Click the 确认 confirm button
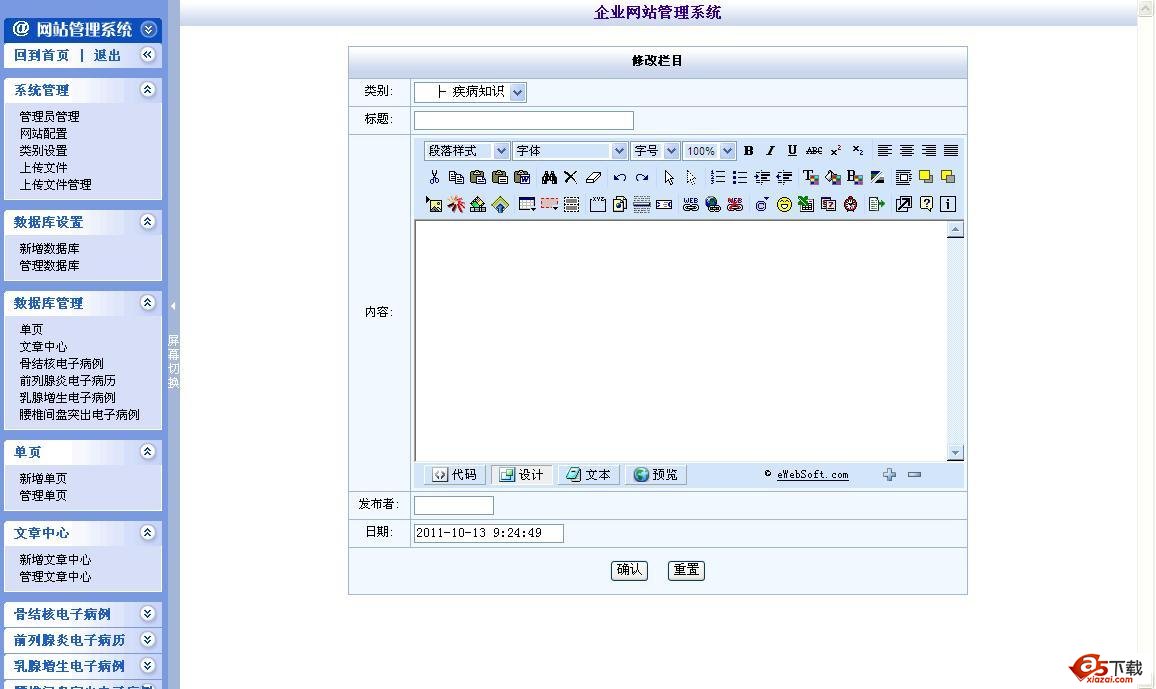Image resolution: width=1156 pixels, height=689 pixels. tap(629, 570)
